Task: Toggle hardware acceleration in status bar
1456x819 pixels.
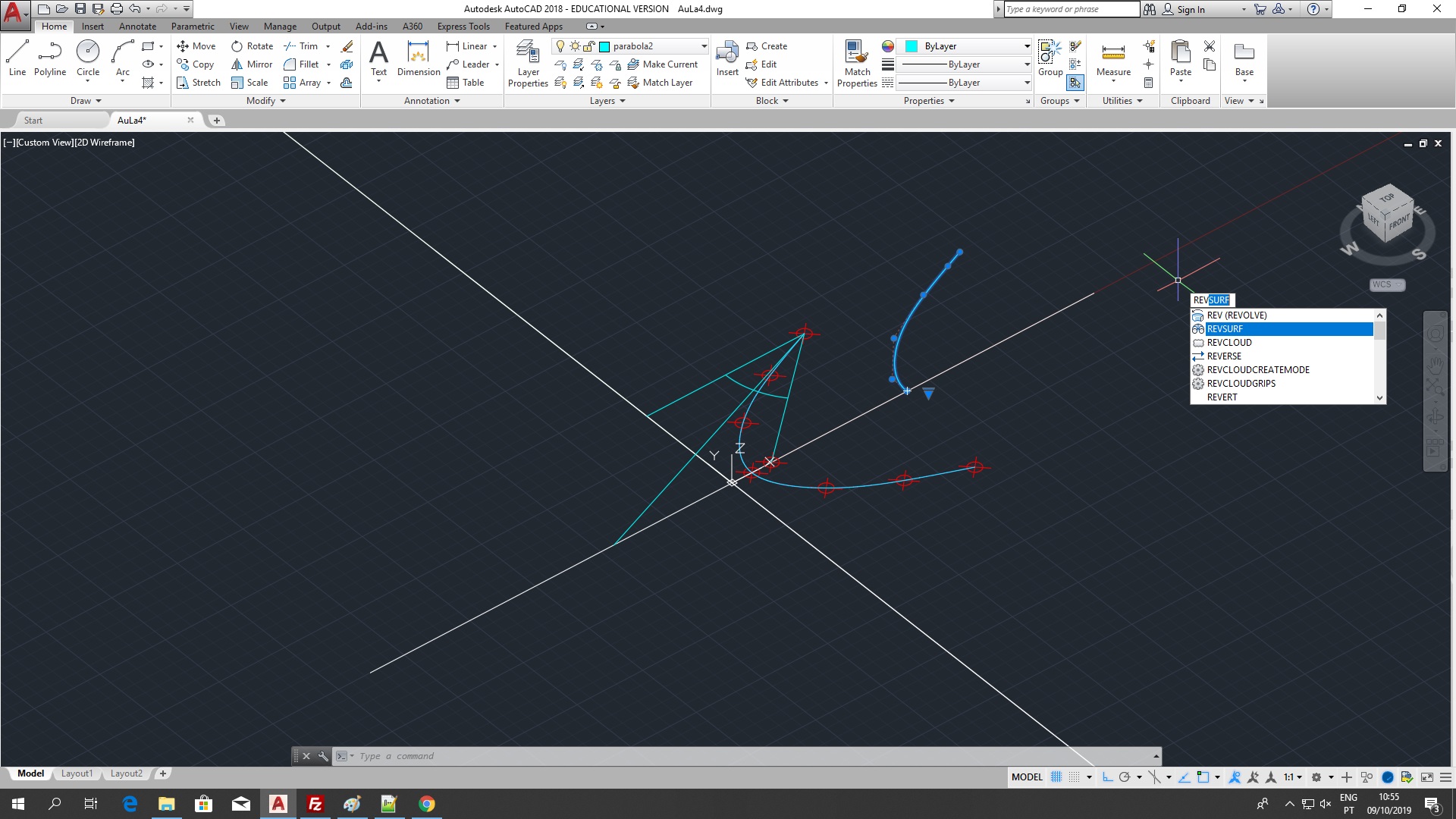Action: point(1388,777)
